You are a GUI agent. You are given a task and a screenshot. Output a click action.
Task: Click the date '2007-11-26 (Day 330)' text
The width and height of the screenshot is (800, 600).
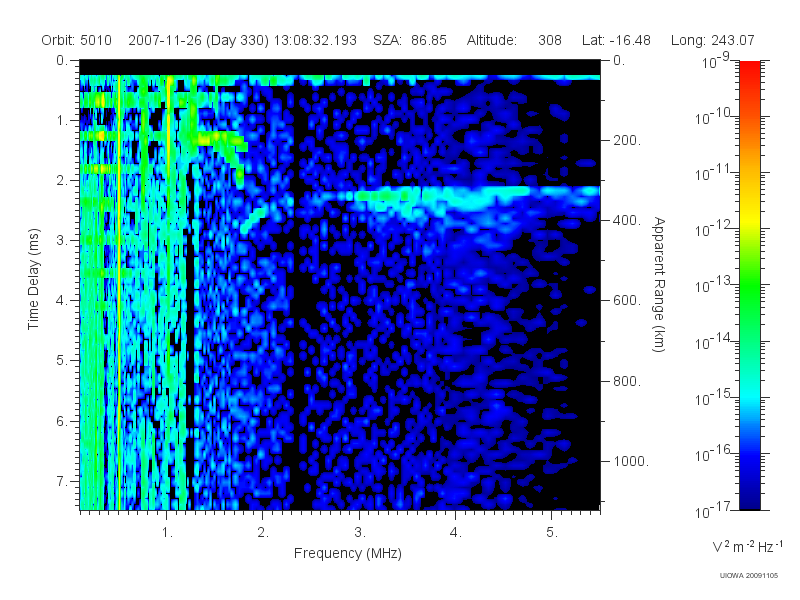(x=198, y=40)
